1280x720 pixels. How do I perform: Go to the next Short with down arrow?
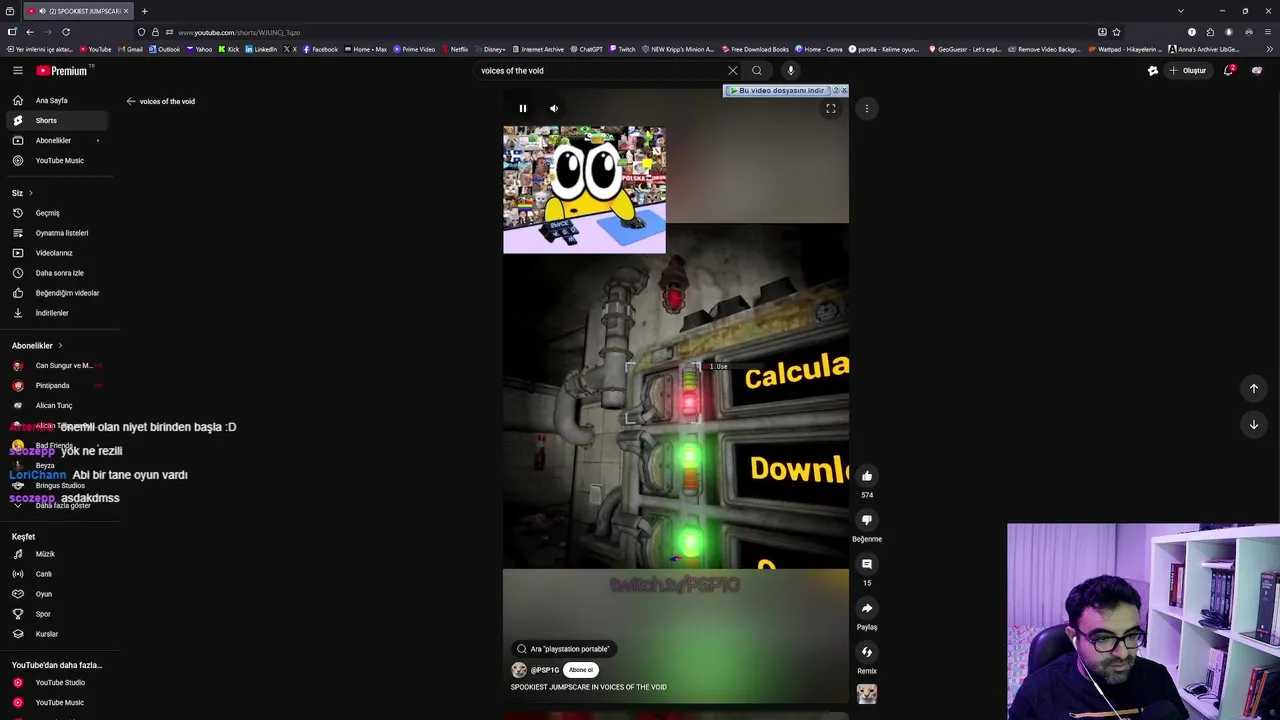[x=1254, y=424]
